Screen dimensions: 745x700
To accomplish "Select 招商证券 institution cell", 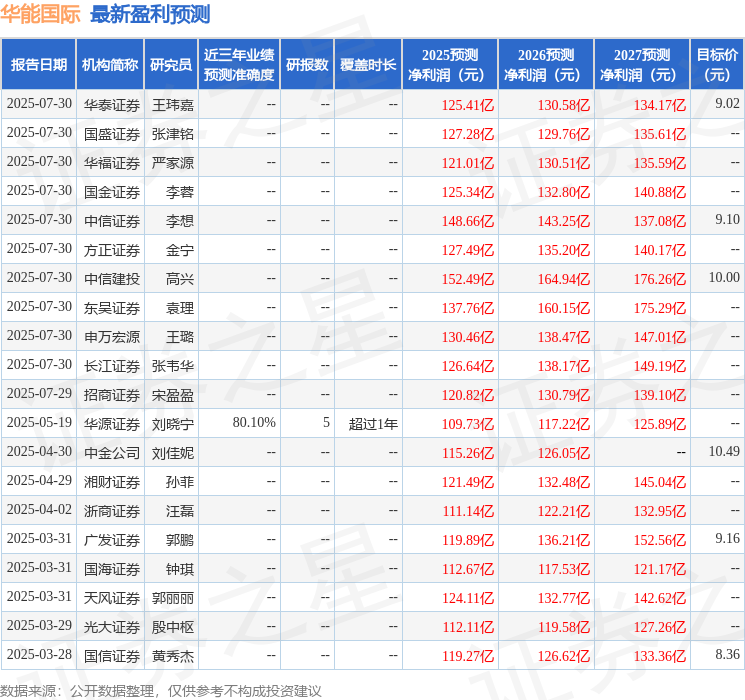I will [112, 394].
